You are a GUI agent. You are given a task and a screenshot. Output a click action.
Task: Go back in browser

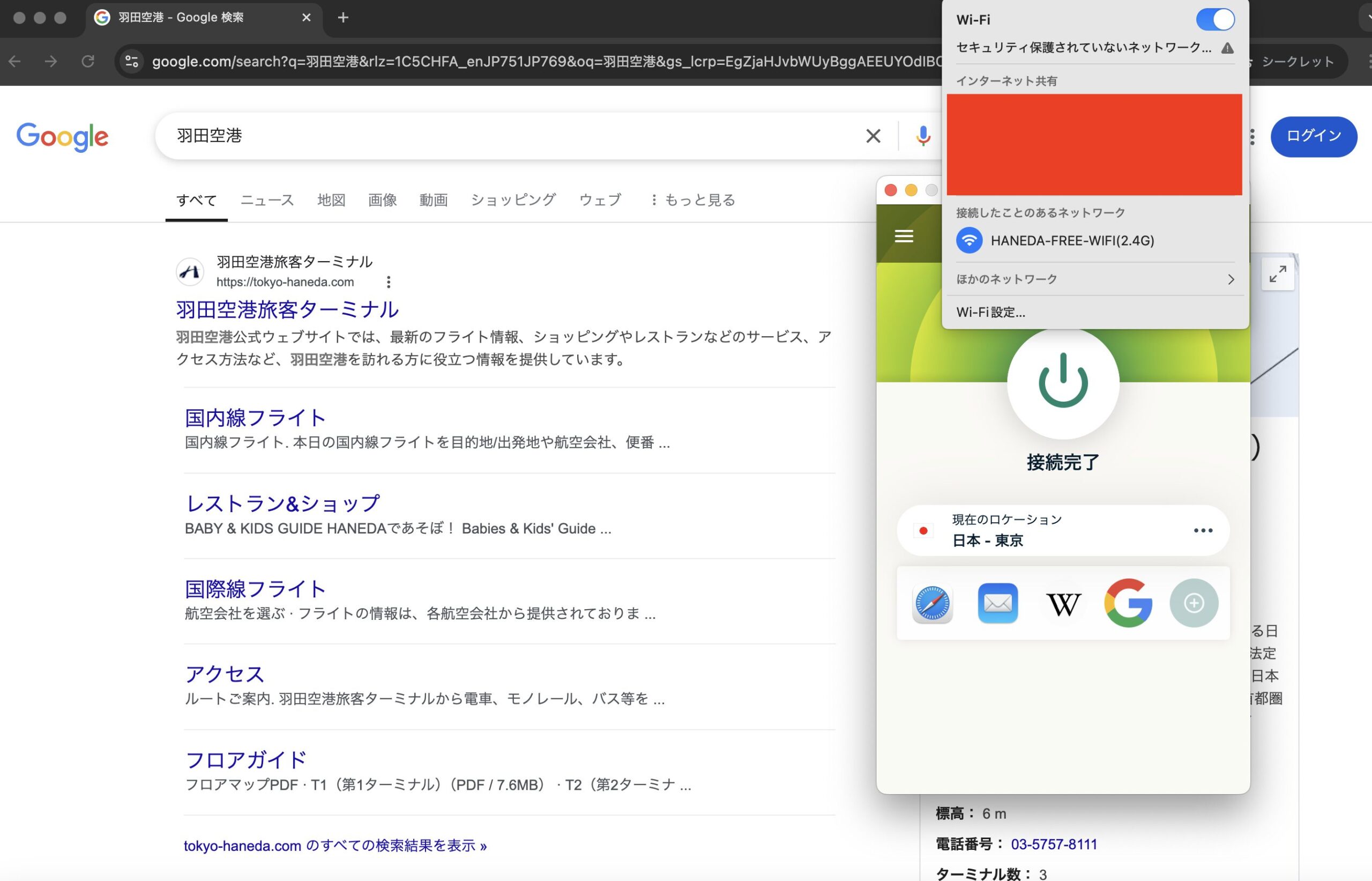point(16,61)
